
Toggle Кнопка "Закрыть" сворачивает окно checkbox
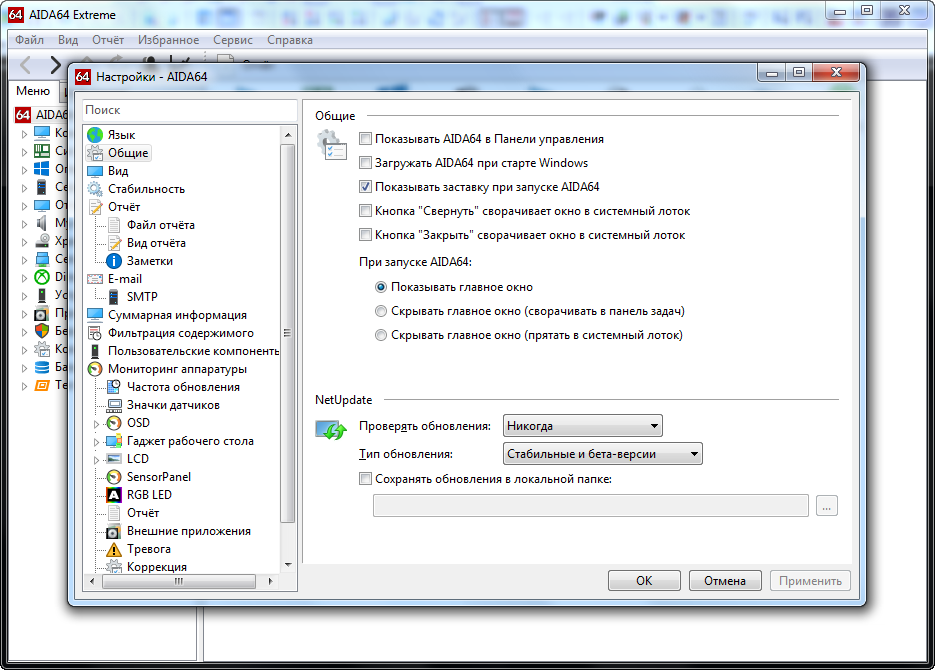point(366,235)
